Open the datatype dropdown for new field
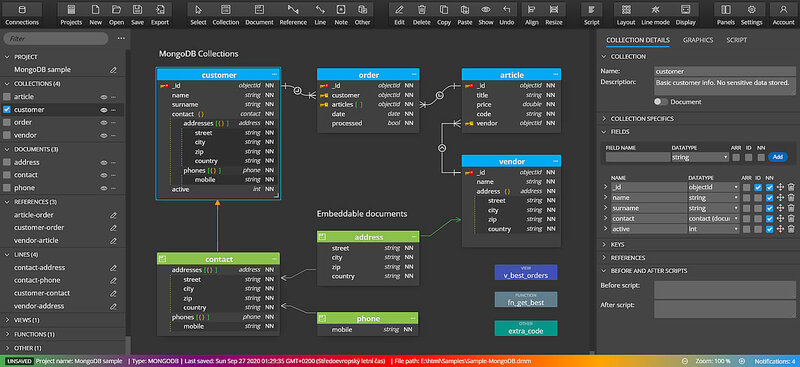Viewport: 800px width, 367px height. tap(699, 157)
